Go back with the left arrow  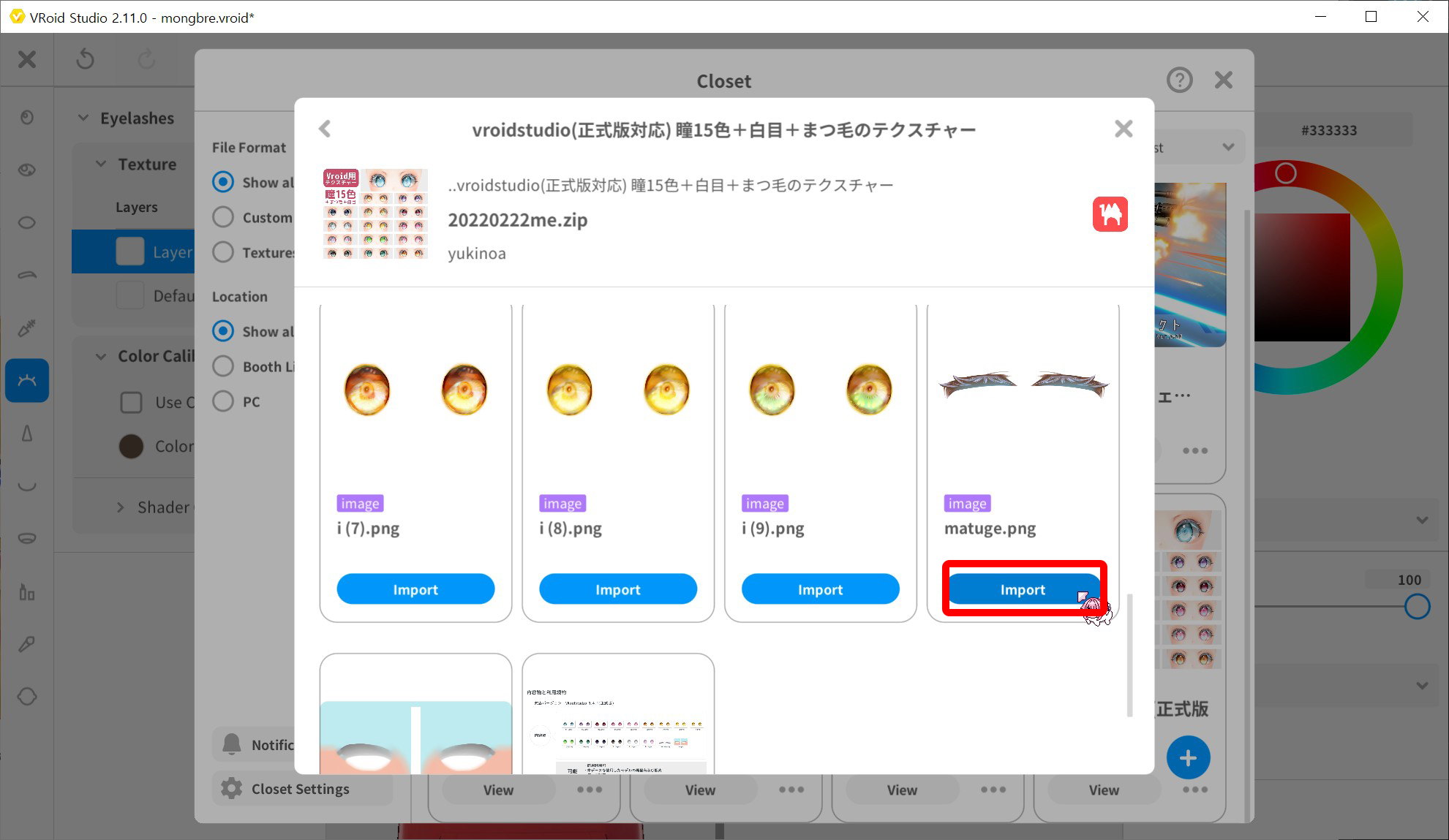pyautogui.click(x=325, y=129)
